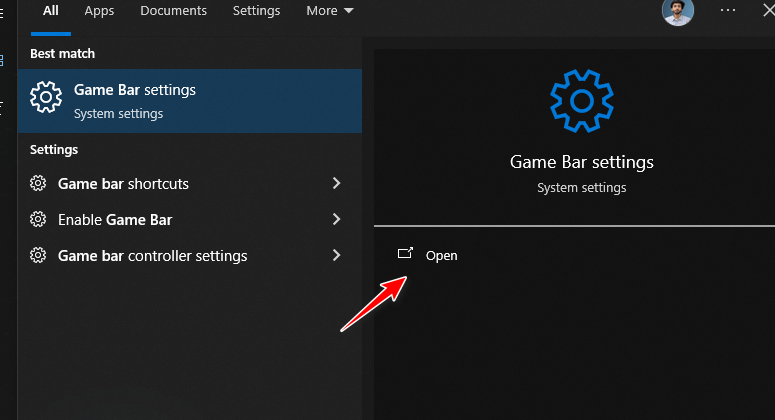The width and height of the screenshot is (775, 420).
Task: Click the Settings section heading
Action: pos(54,149)
